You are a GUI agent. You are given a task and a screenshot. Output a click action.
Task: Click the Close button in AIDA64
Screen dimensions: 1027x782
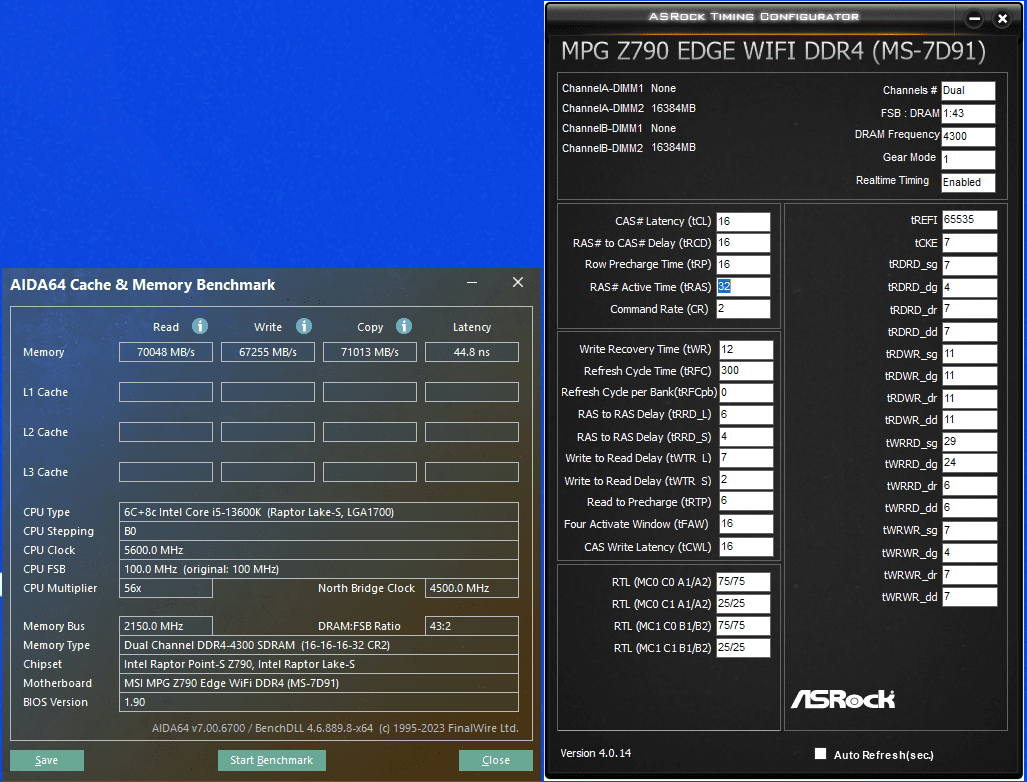pos(496,760)
